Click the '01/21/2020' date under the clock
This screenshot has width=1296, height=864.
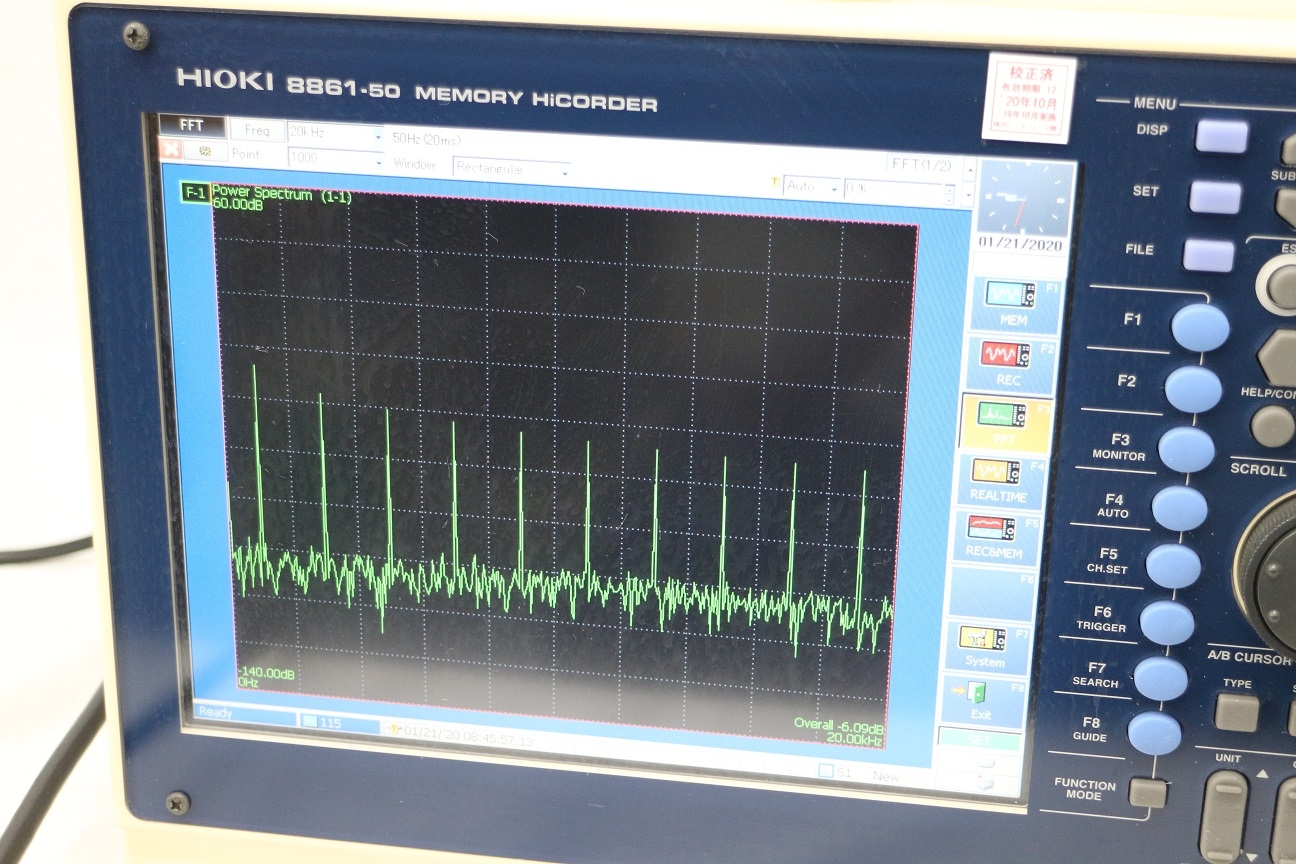tap(1018, 244)
